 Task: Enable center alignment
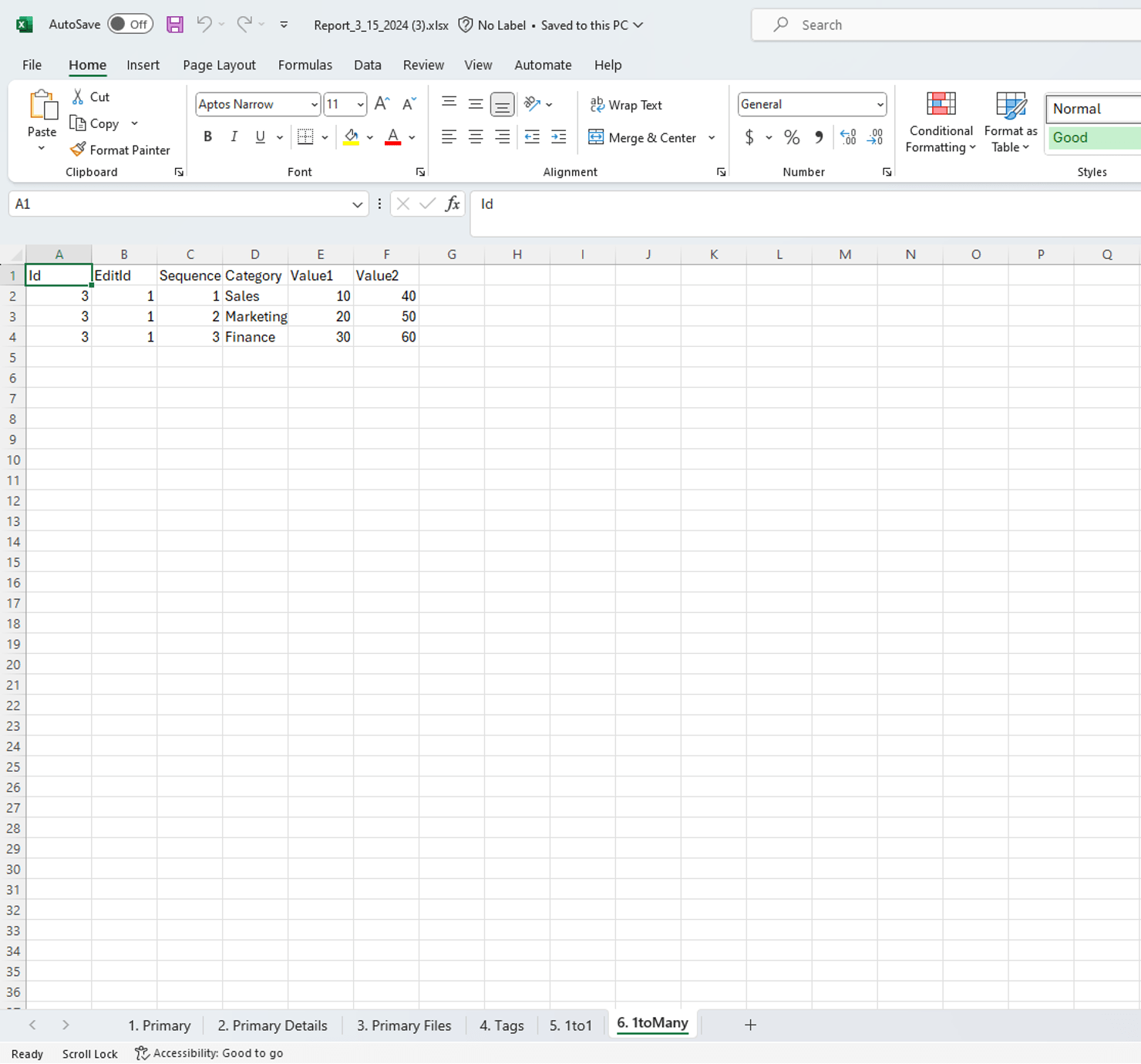click(475, 136)
